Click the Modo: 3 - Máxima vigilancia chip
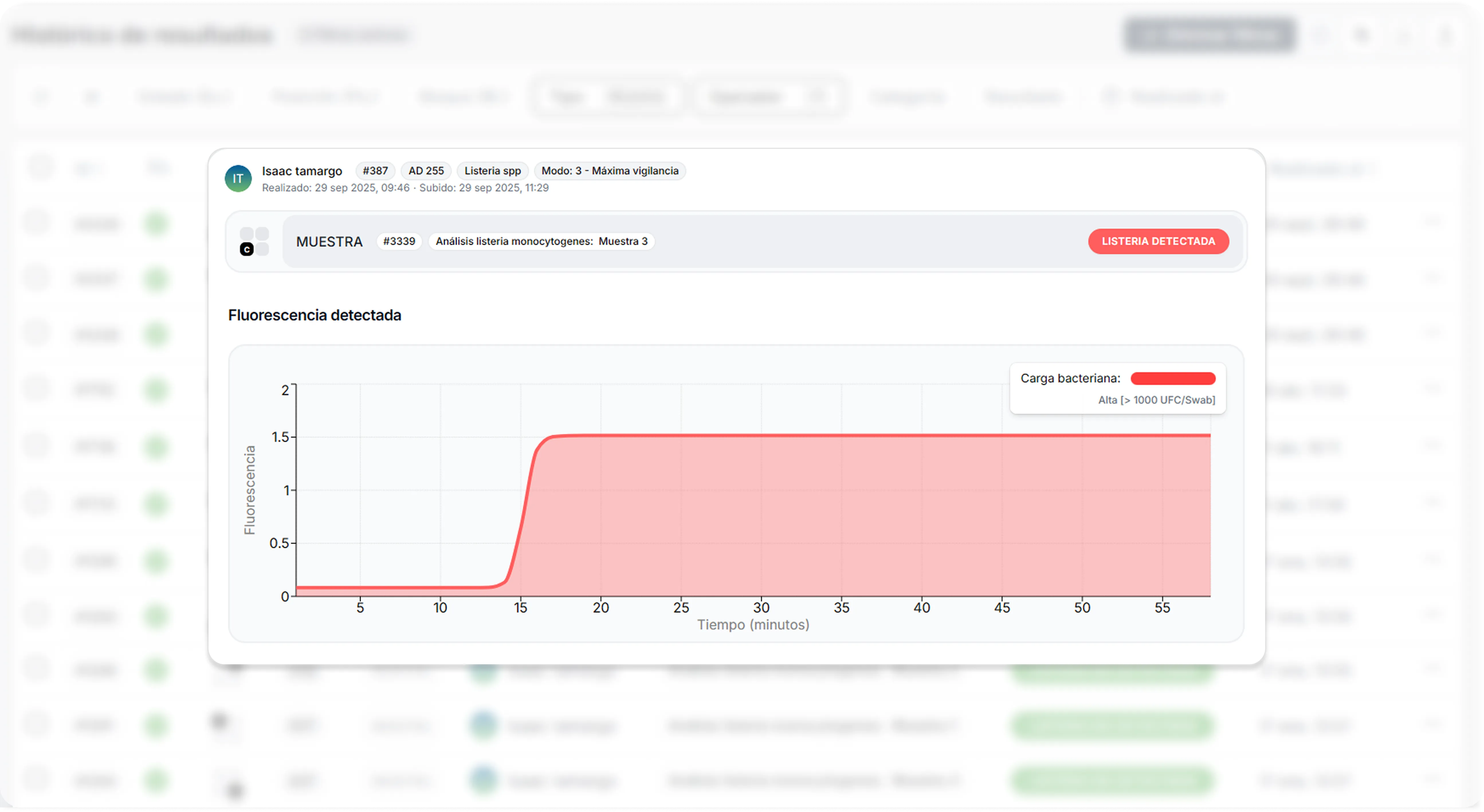 point(610,171)
